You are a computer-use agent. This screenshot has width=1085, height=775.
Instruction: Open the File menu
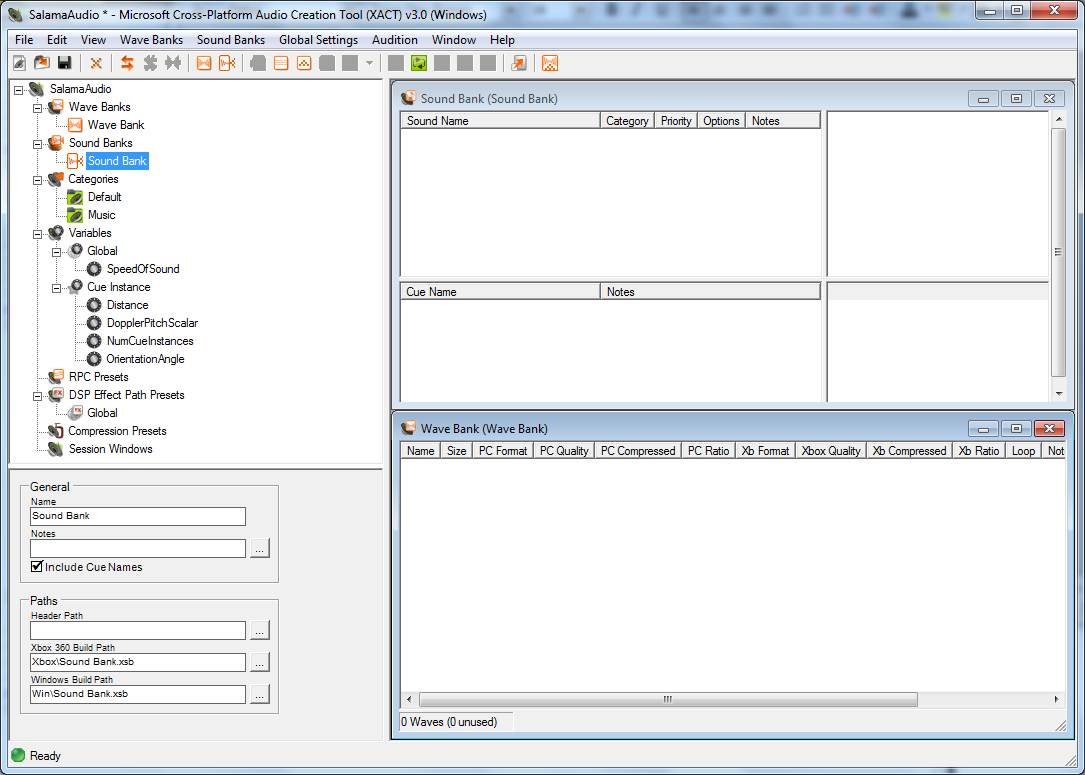pos(24,39)
